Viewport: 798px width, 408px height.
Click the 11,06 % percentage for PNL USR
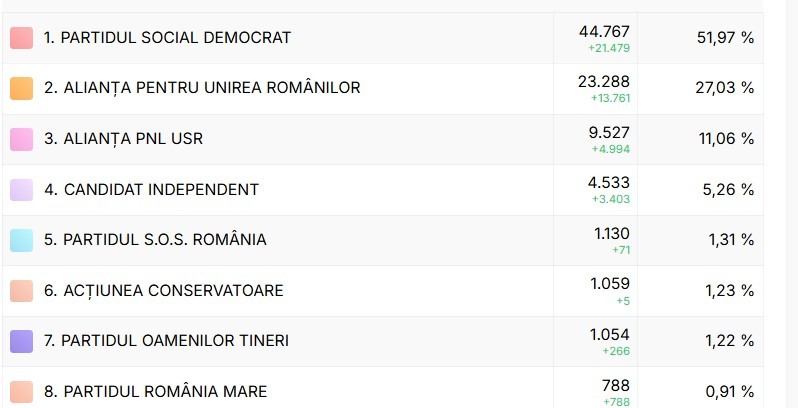point(725,139)
